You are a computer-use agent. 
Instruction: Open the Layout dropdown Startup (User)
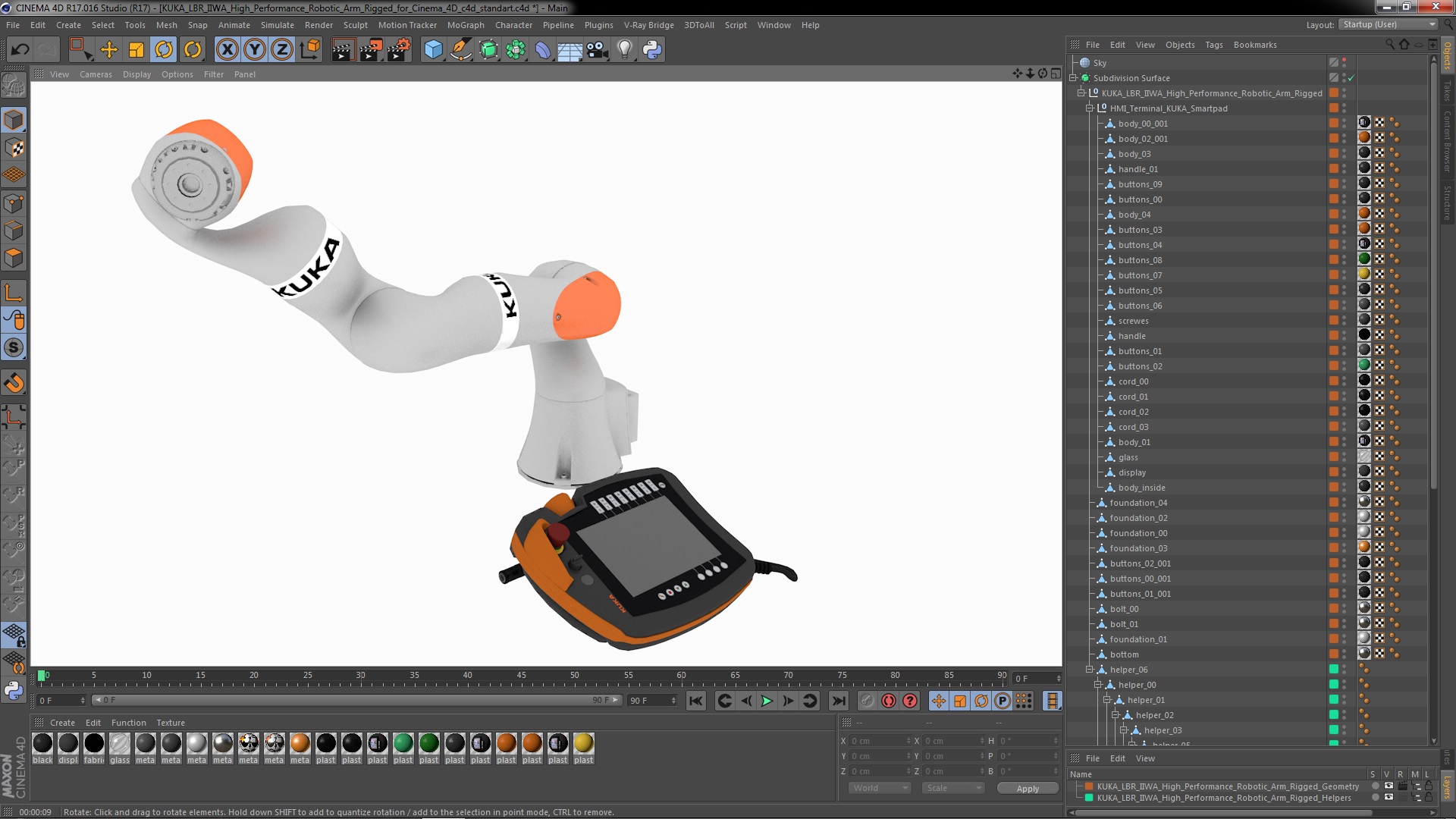click(x=1387, y=24)
